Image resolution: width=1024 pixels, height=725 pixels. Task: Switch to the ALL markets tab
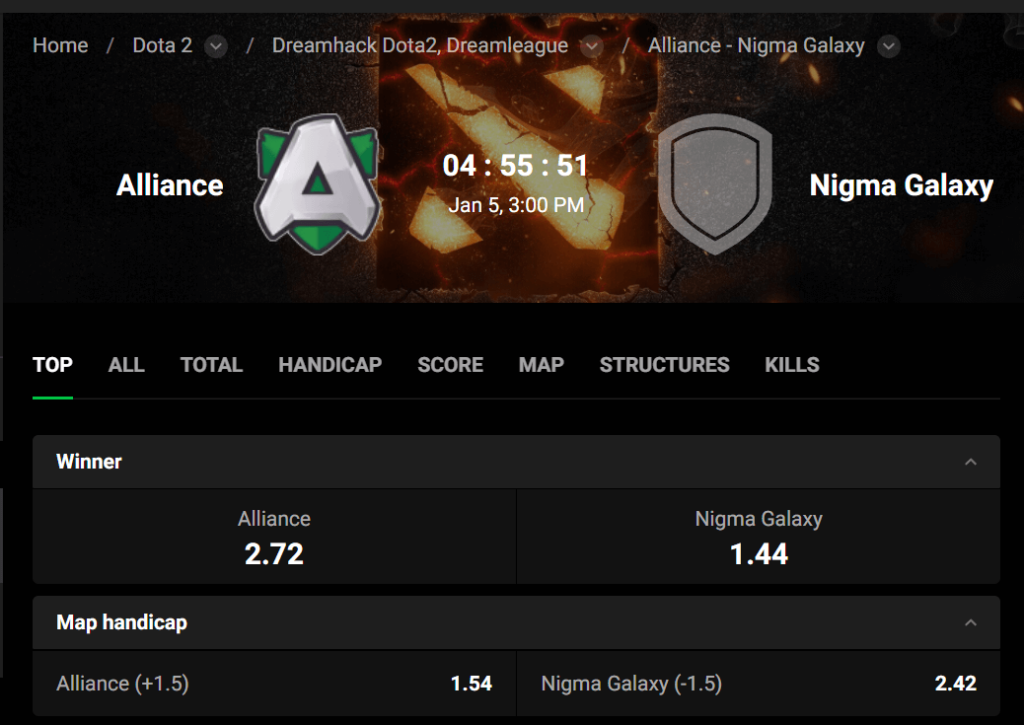pyautogui.click(x=126, y=365)
